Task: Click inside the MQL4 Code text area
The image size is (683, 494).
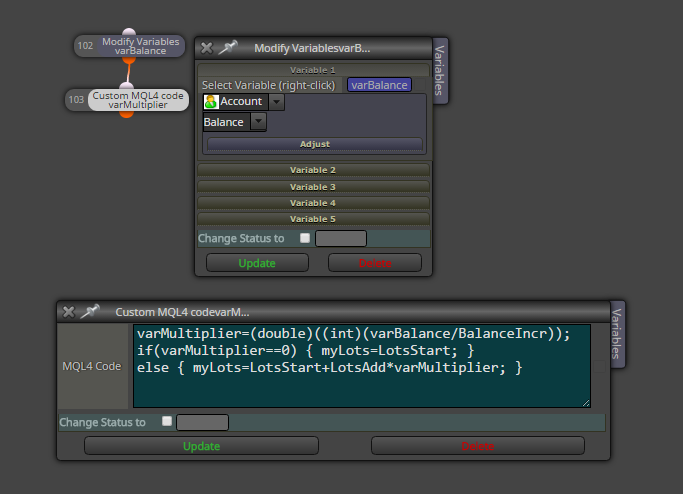Action: pyautogui.click(x=362, y=366)
